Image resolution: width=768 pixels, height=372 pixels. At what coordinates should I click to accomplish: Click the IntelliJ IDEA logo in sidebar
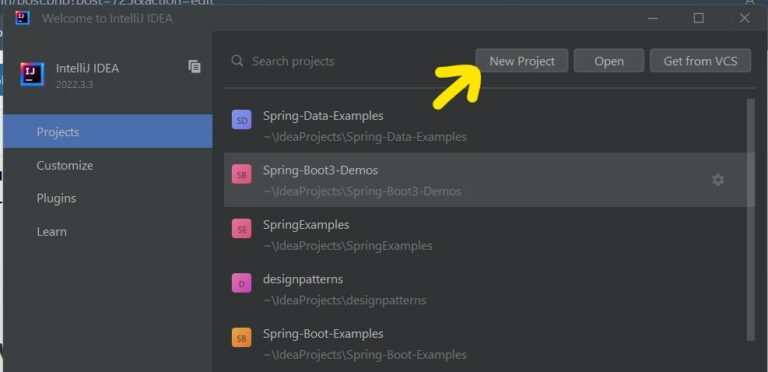point(32,74)
